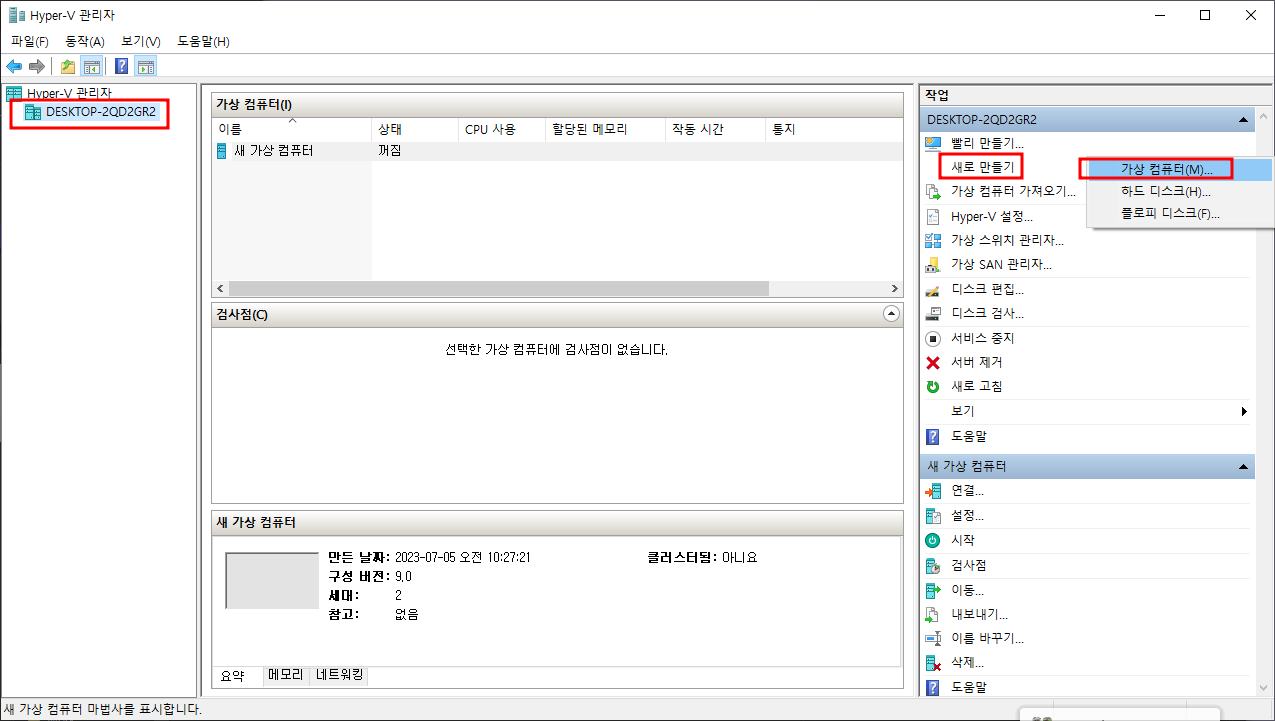Click the 꺼짐 status cell
The height and width of the screenshot is (721, 1275).
(x=390, y=151)
